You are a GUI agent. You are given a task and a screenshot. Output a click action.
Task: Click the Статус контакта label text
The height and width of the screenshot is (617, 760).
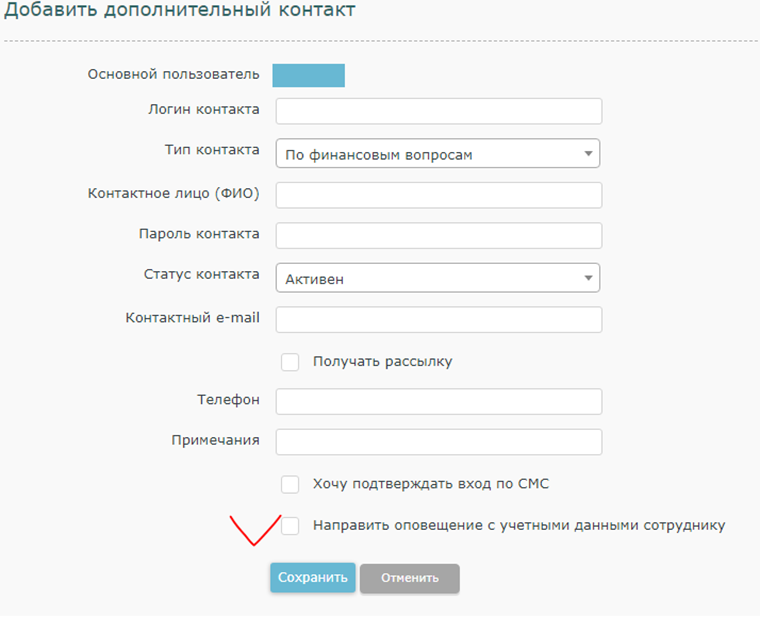203,274
